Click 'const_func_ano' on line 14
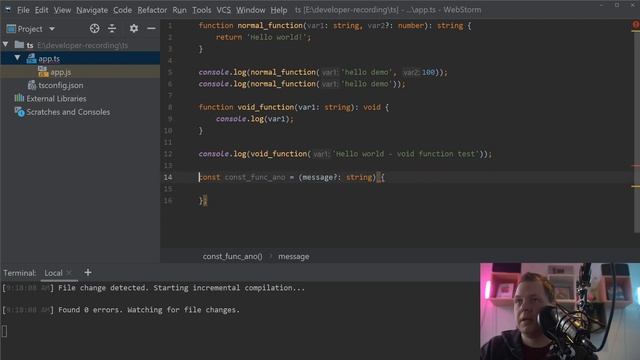This screenshot has height=360, width=640. [255, 177]
